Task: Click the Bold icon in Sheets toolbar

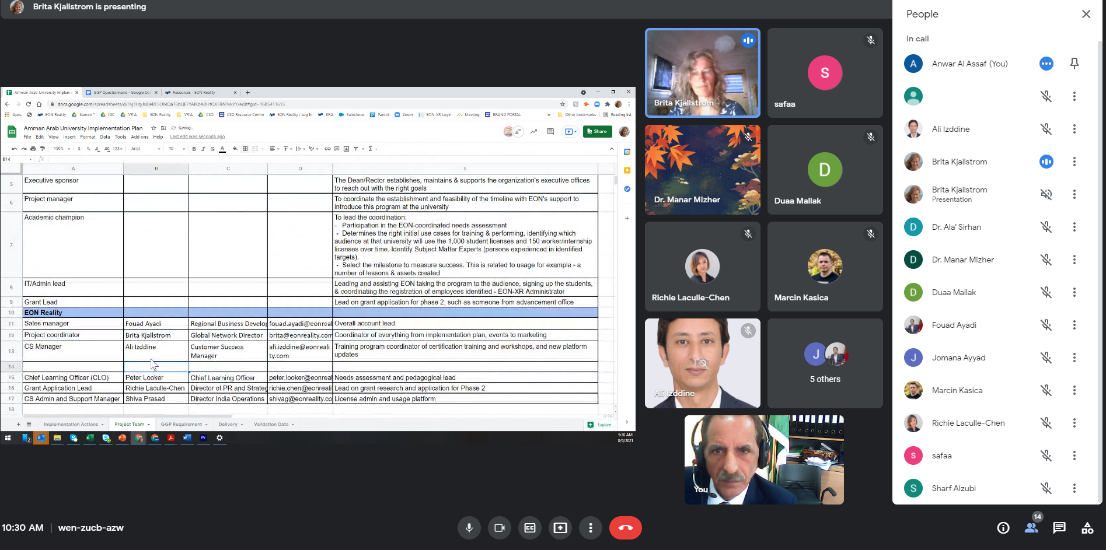Action: point(194,149)
